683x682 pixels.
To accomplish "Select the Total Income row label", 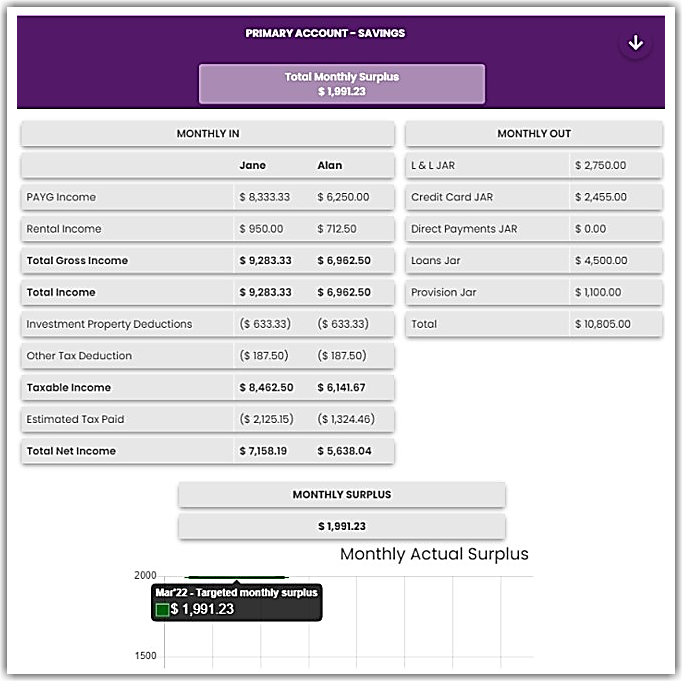I will click(x=61, y=292).
